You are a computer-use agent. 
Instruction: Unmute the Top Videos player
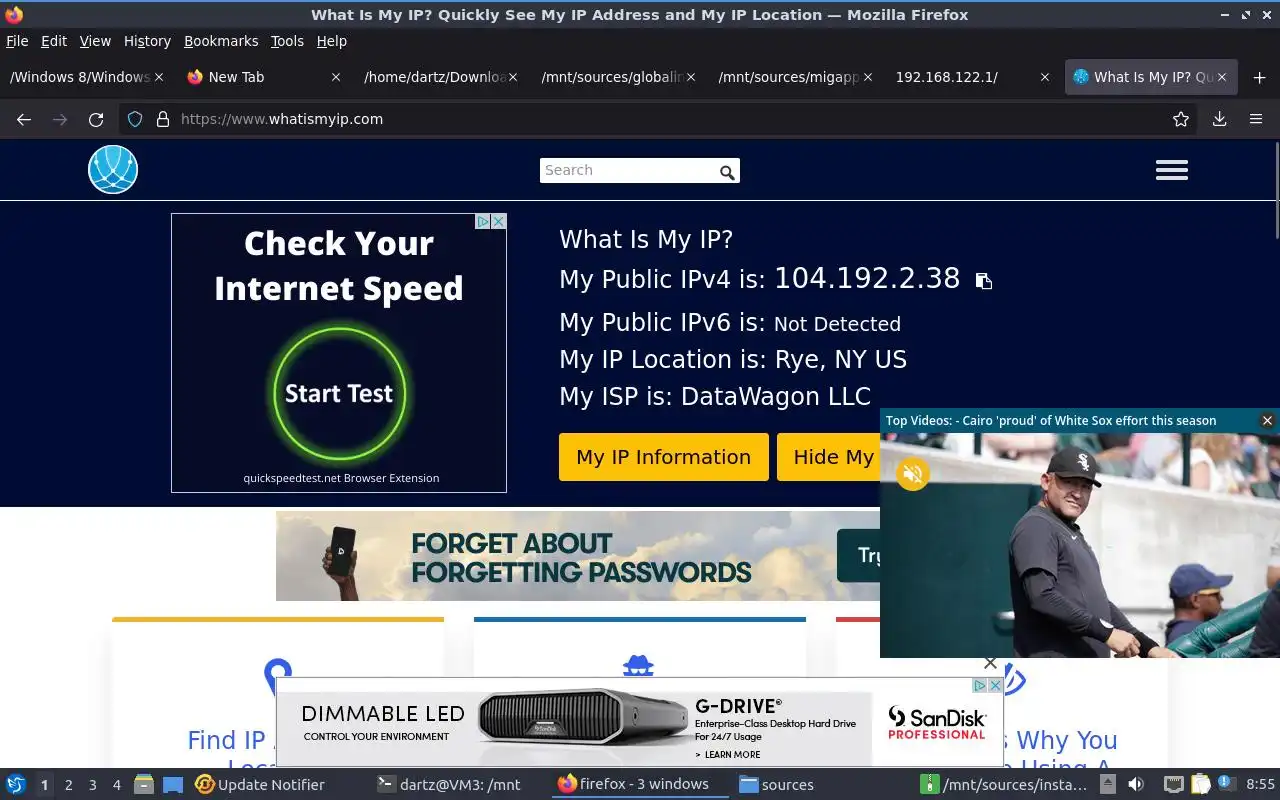pyautogui.click(x=912, y=473)
